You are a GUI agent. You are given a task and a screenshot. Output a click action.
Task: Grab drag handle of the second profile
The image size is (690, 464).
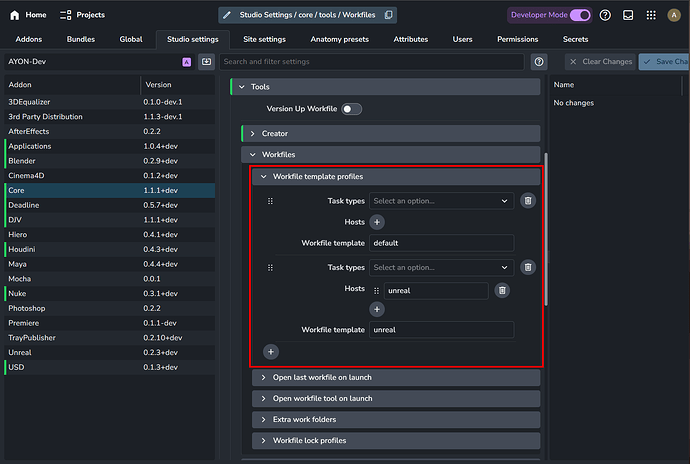(270, 267)
